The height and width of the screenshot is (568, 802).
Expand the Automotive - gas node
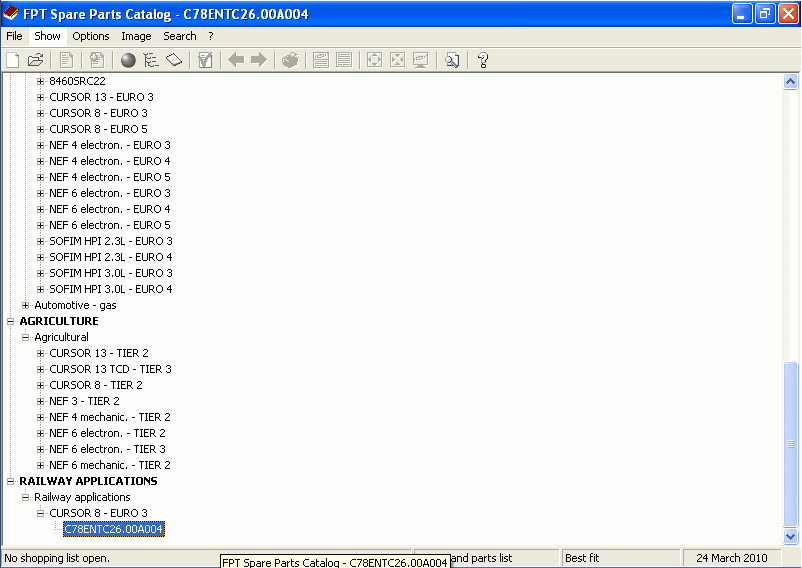tap(26, 305)
